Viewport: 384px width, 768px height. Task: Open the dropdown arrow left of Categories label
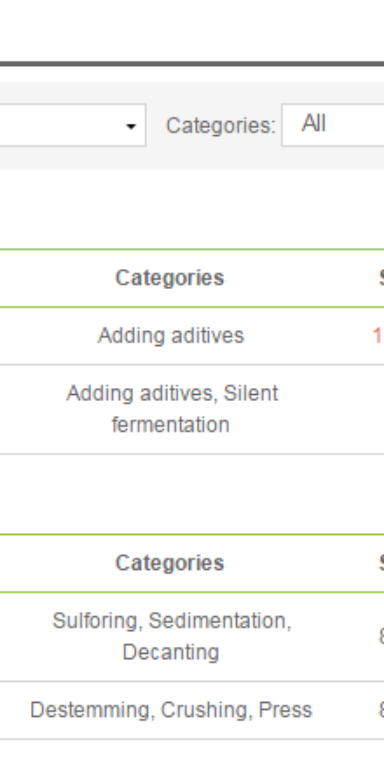click(130, 126)
